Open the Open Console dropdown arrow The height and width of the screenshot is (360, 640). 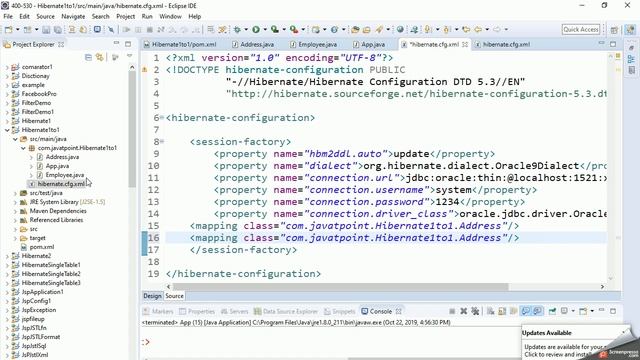592,311
